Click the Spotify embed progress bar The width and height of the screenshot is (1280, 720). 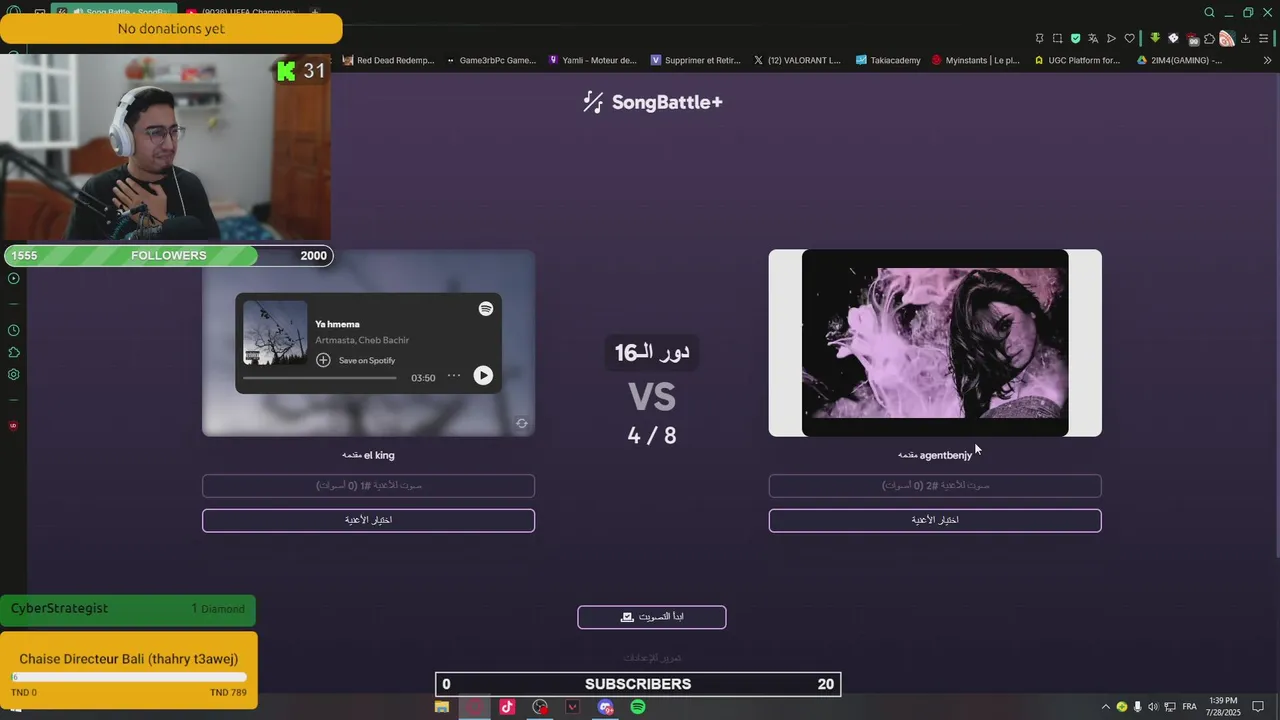[x=320, y=378]
